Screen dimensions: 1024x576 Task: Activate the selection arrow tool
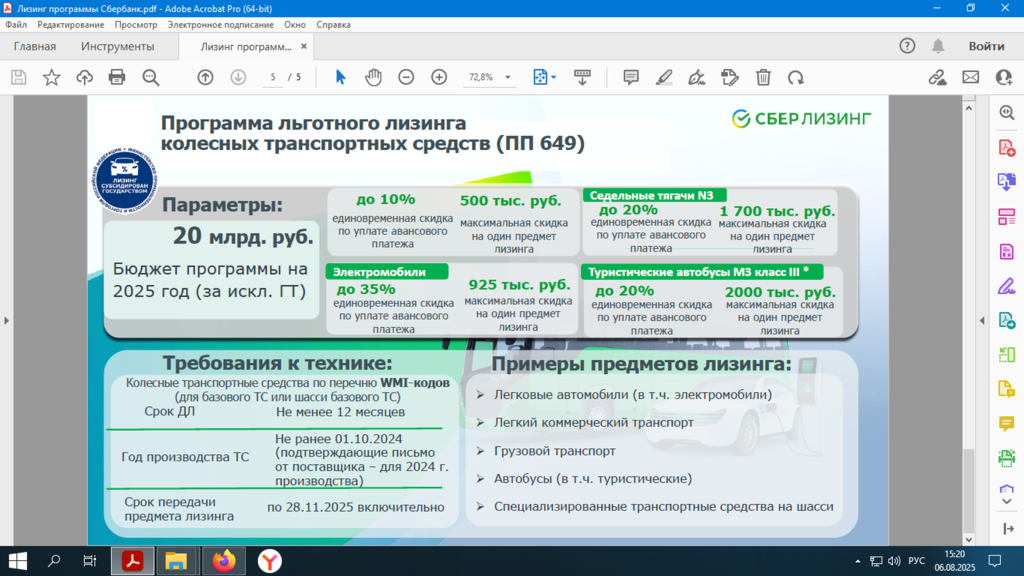click(340, 77)
